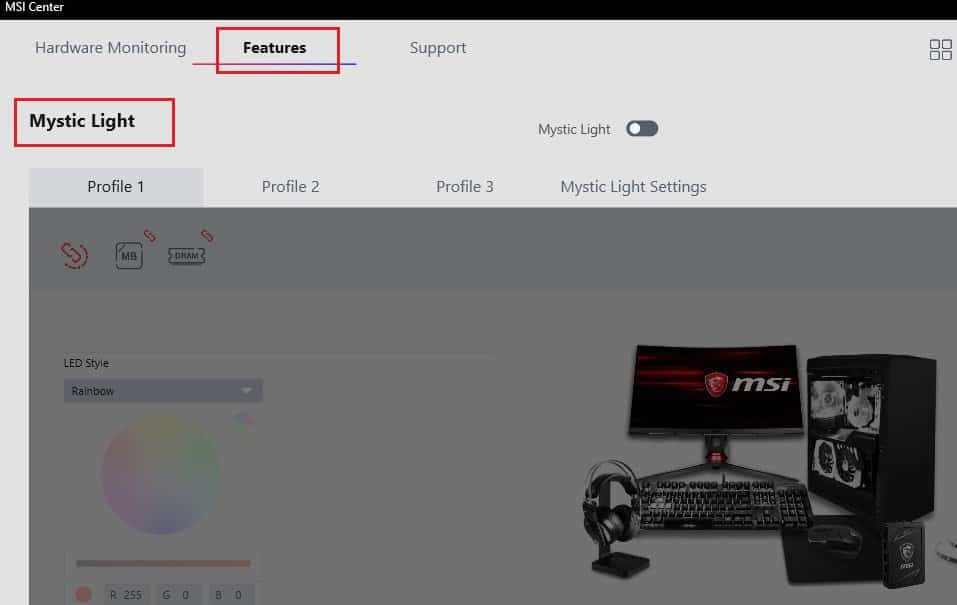Click the R value field showing 255

[126, 595]
